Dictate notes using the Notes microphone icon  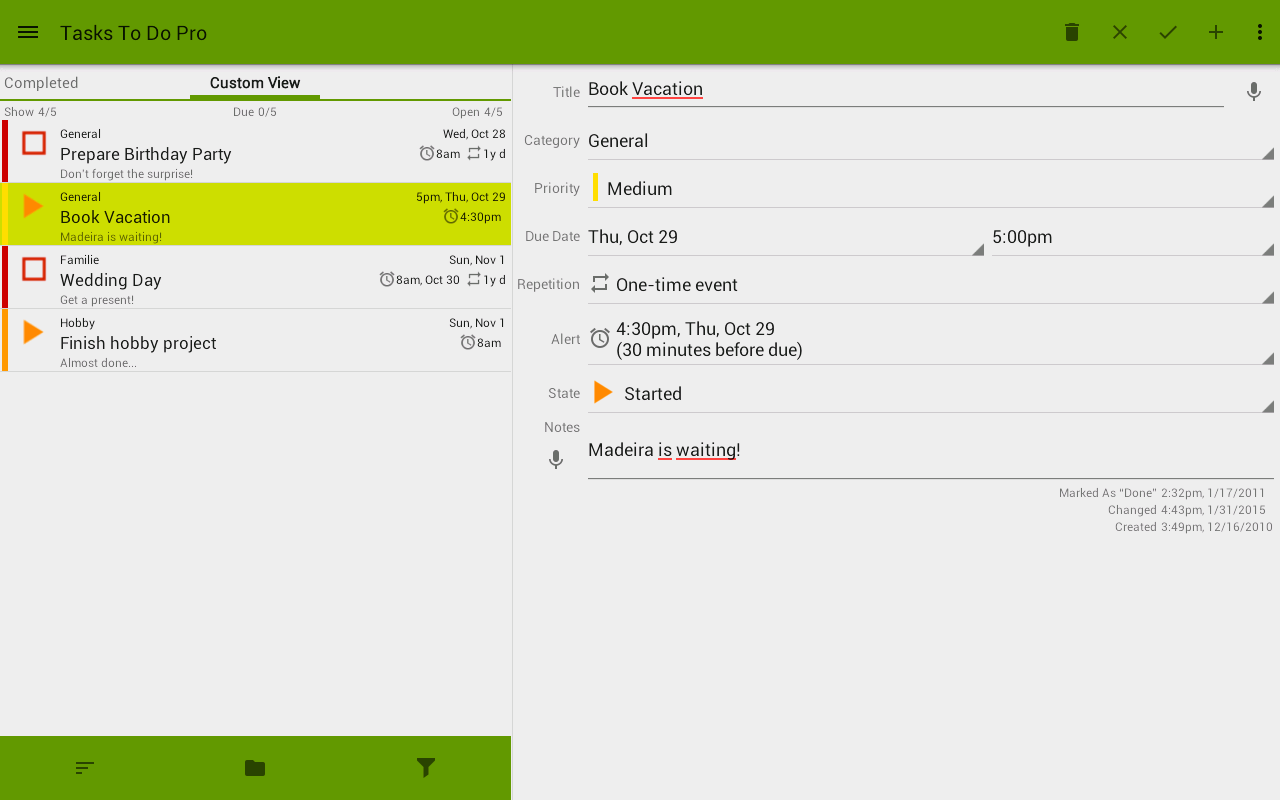tap(555, 460)
